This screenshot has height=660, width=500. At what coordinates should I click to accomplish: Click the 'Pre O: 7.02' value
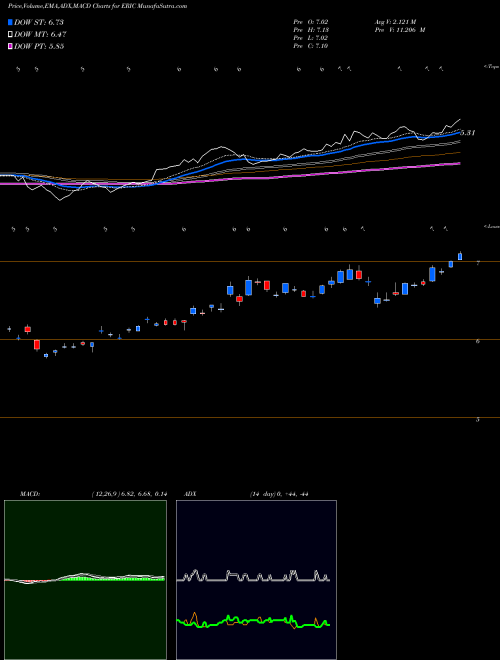311,22
